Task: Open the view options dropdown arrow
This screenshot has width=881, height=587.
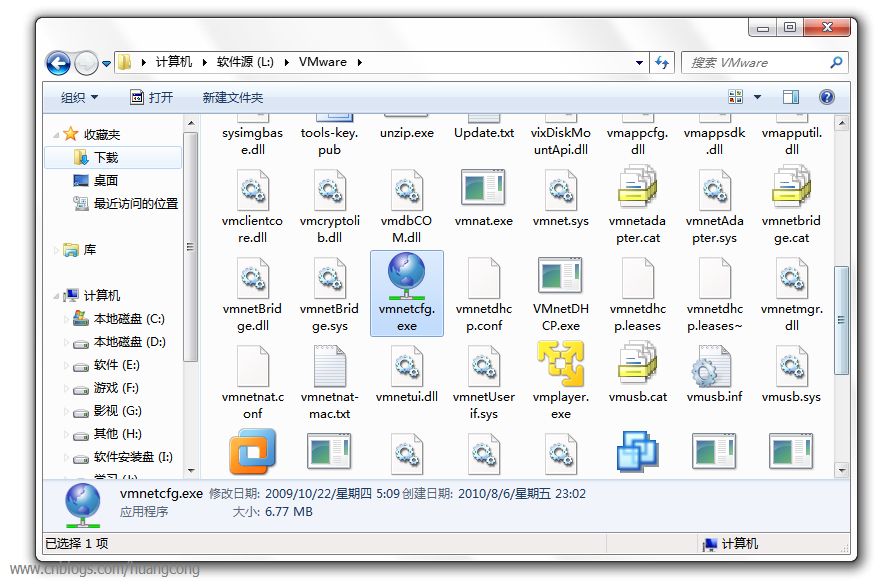Action: (x=757, y=97)
